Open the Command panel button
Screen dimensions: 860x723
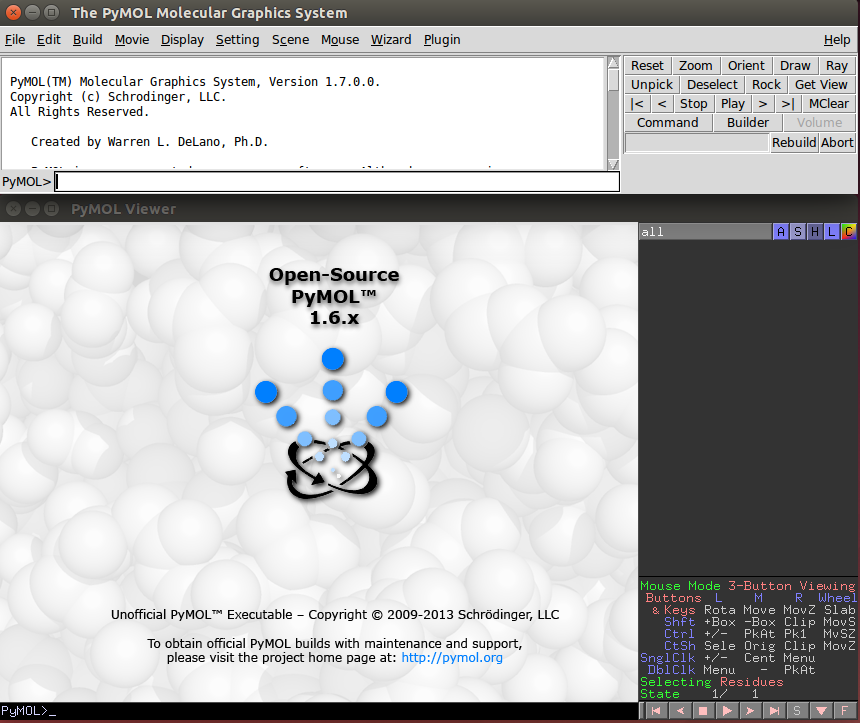668,122
